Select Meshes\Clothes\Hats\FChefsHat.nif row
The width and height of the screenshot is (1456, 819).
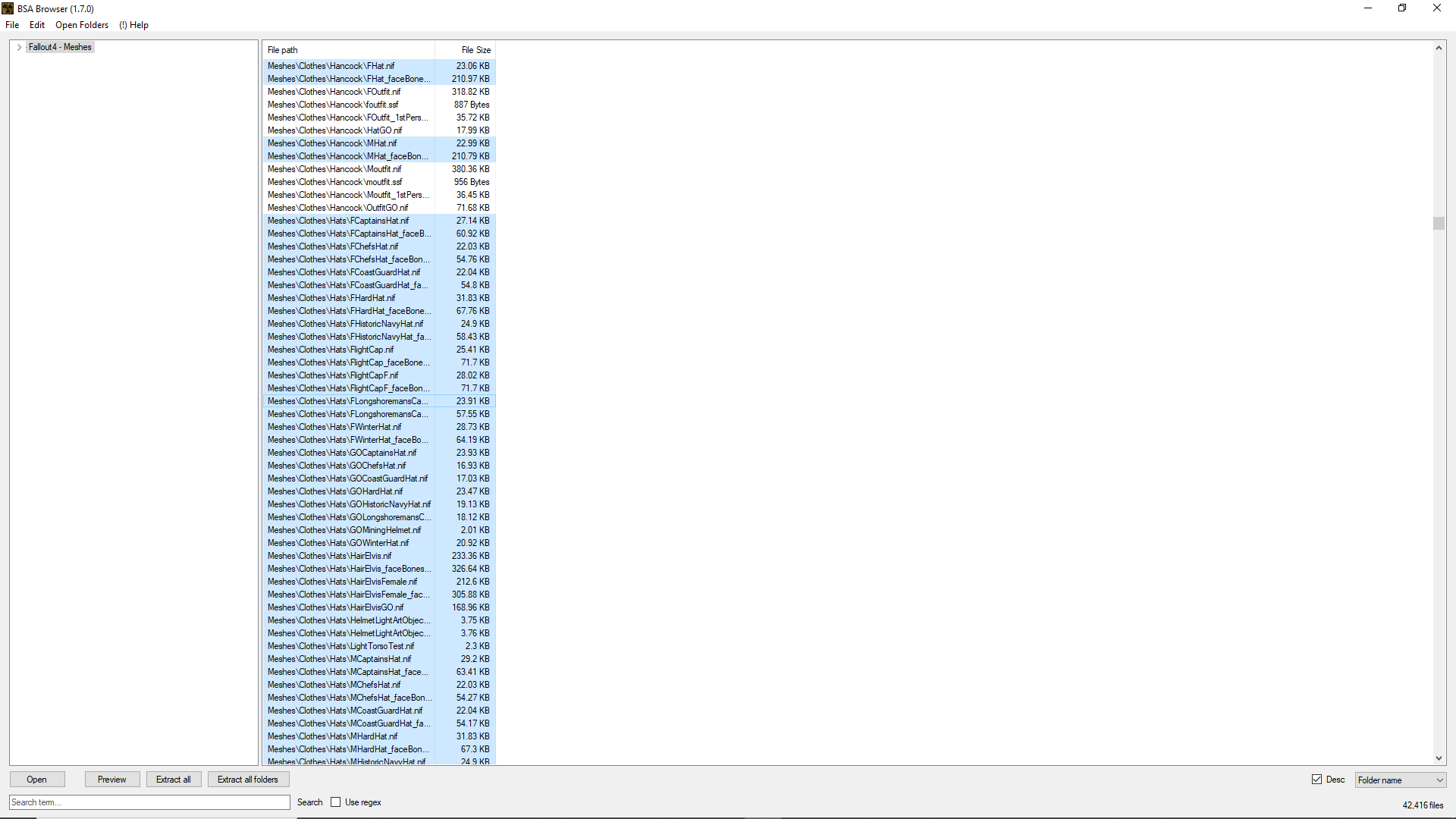click(379, 246)
